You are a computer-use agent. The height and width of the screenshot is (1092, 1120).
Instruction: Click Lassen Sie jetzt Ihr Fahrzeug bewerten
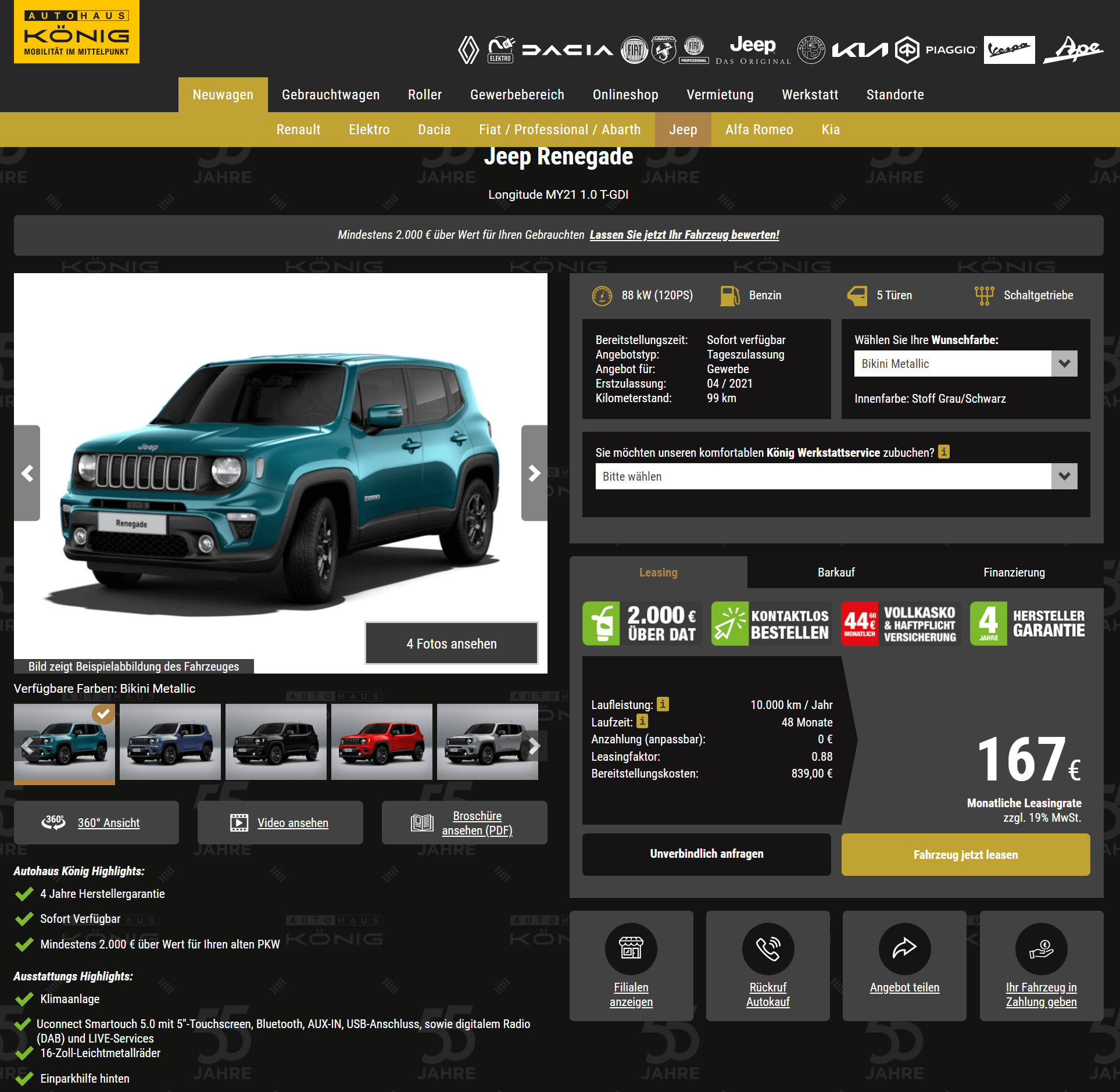pos(684,235)
